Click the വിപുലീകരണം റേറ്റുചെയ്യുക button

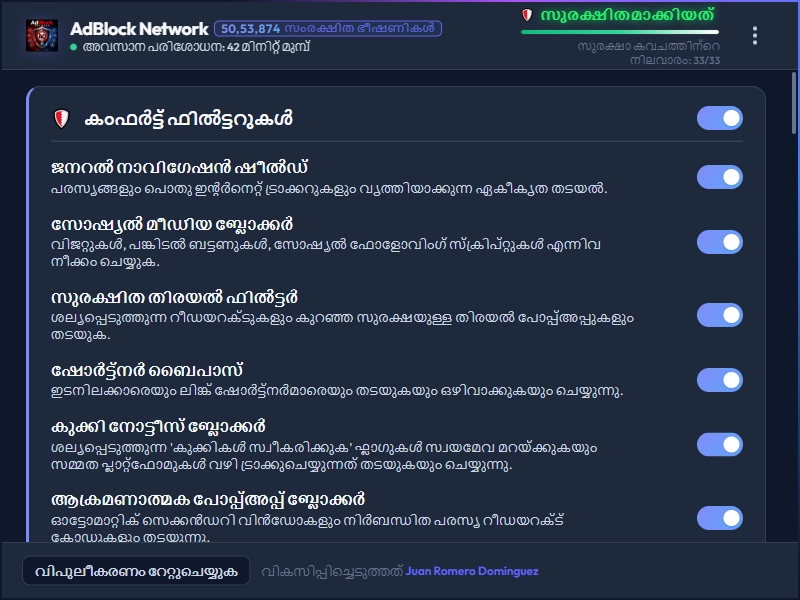click(136, 571)
